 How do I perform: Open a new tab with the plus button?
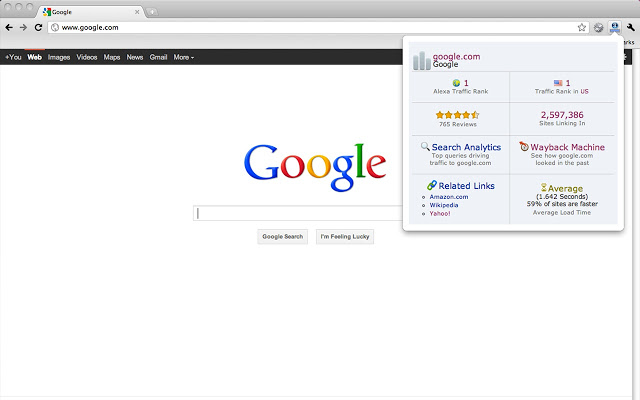[x=152, y=11]
